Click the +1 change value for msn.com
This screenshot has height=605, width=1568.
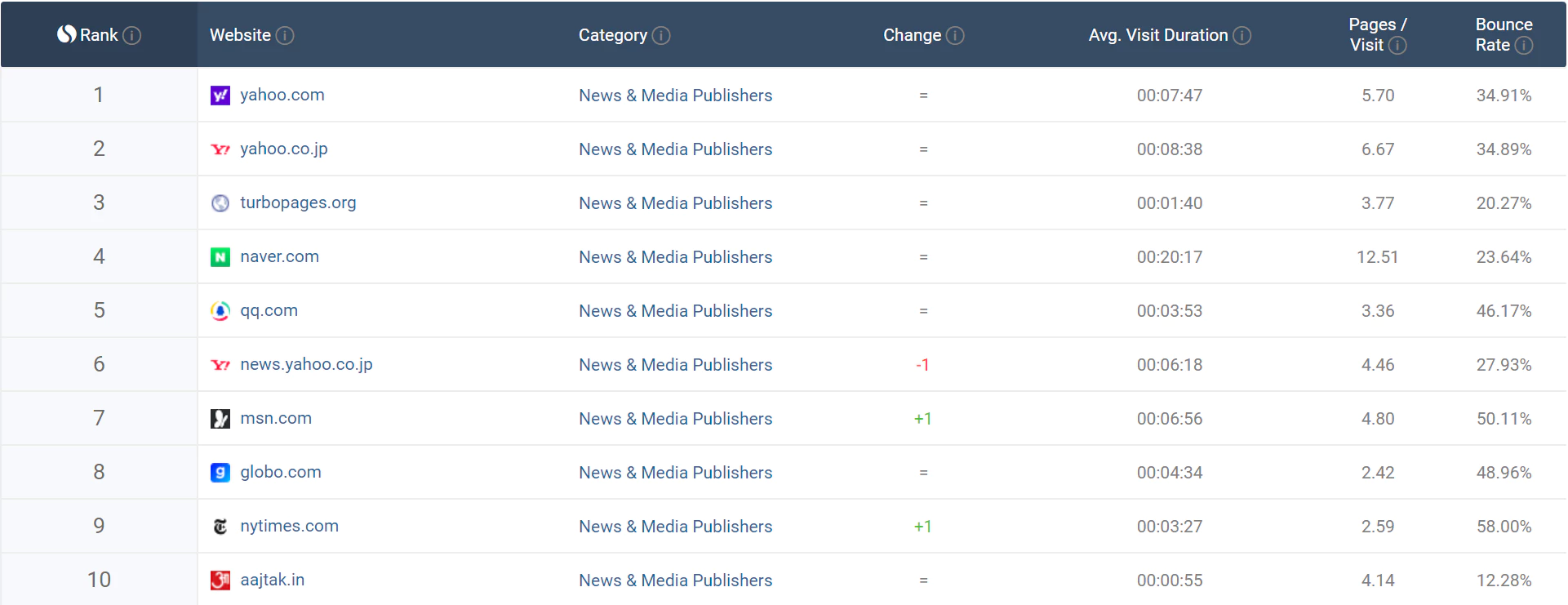pyautogui.click(x=922, y=419)
